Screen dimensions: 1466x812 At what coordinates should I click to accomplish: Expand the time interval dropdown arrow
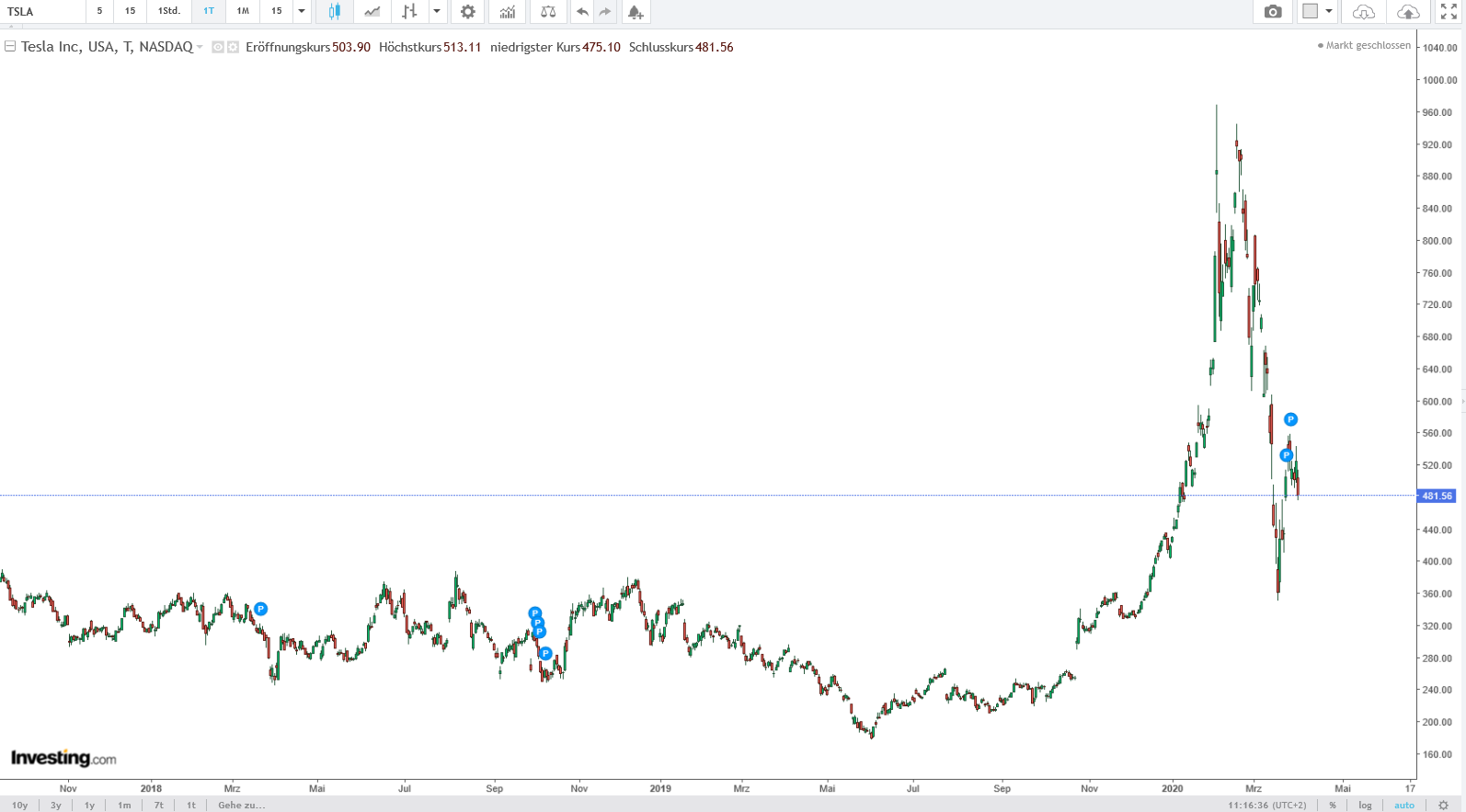point(302,12)
